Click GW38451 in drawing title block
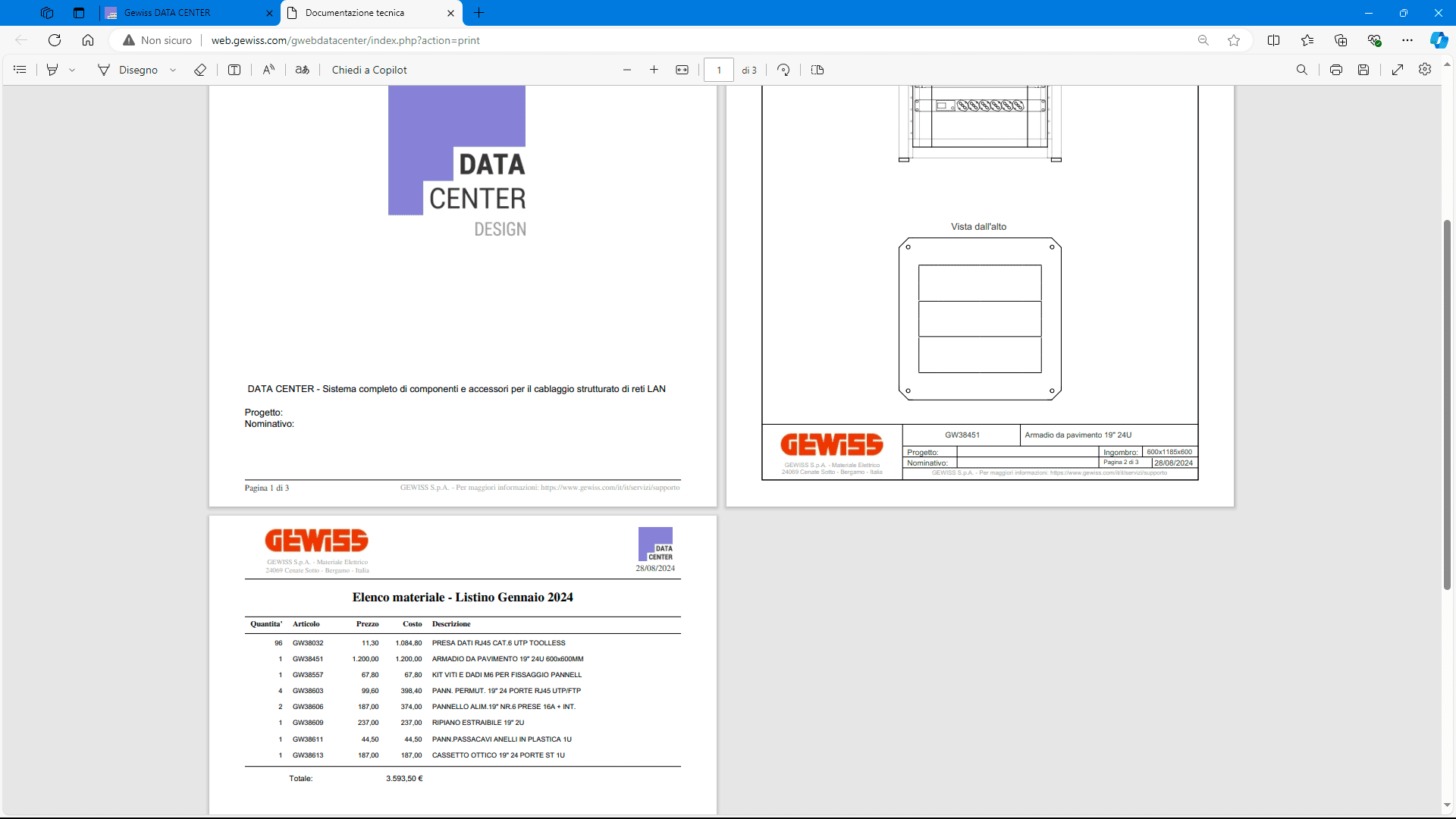The height and width of the screenshot is (819, 1456). pos(962,435)
